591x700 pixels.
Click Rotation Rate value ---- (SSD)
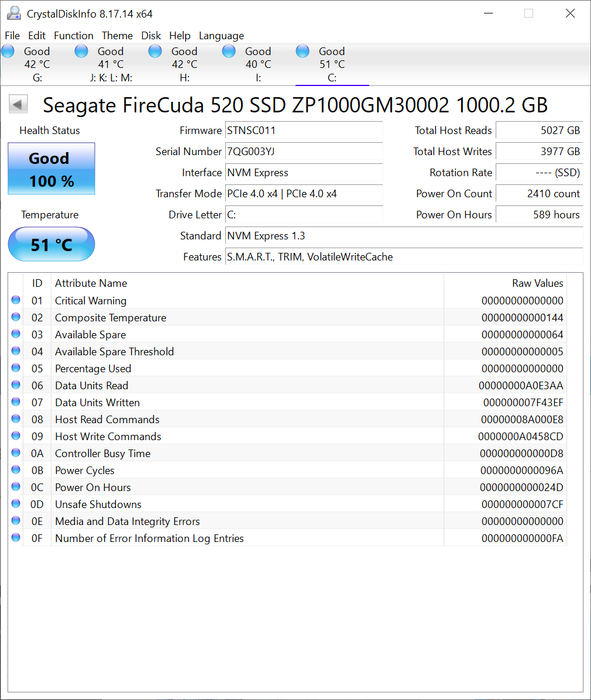[539, 172]
